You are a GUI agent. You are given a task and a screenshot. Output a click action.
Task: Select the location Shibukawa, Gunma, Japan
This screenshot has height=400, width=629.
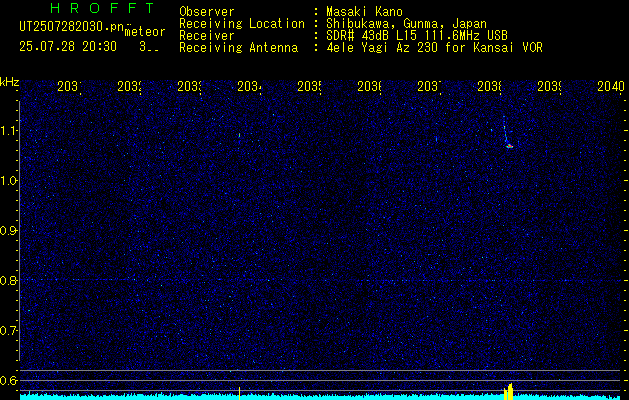click(406, 24)
